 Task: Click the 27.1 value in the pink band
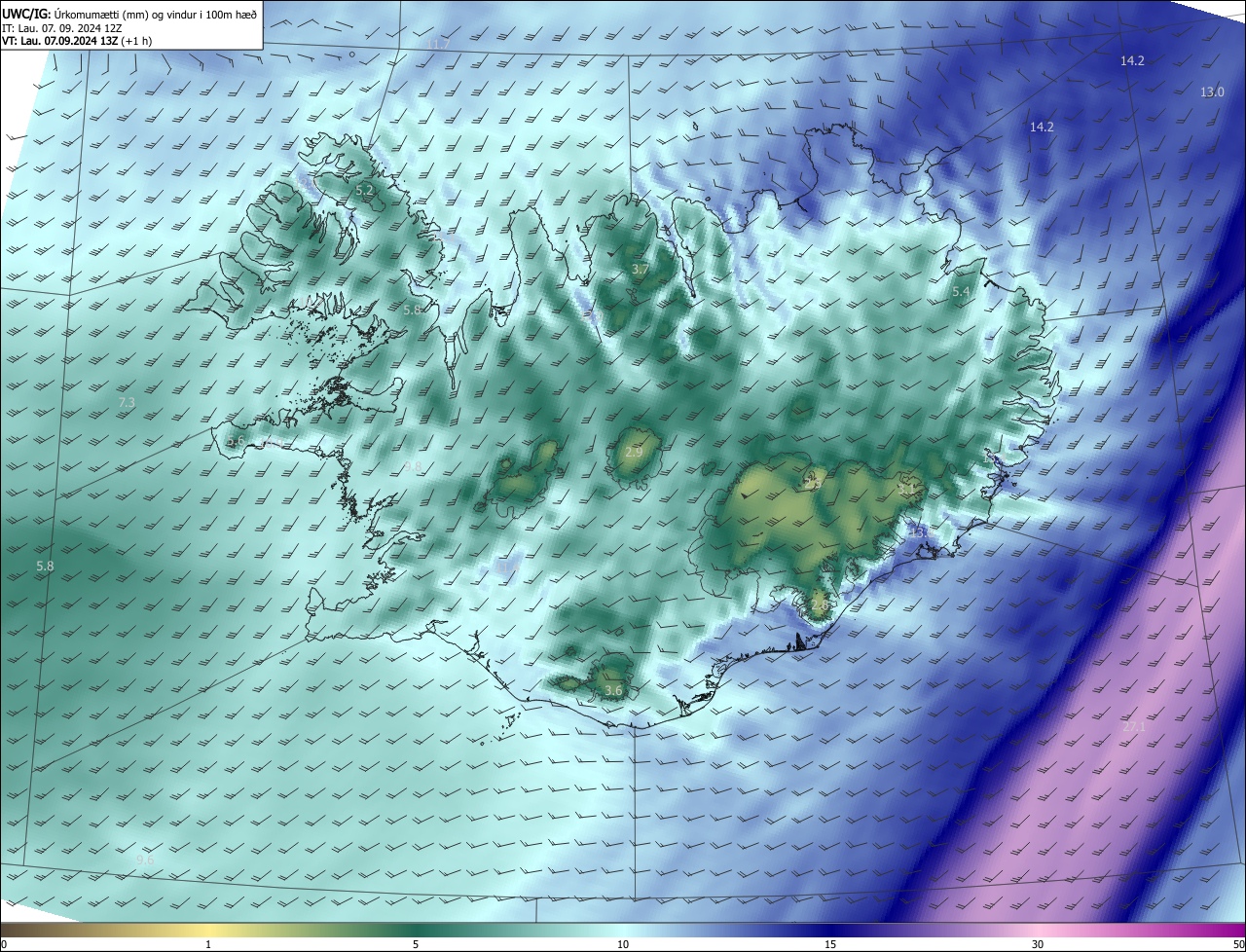click(1134, 726)
